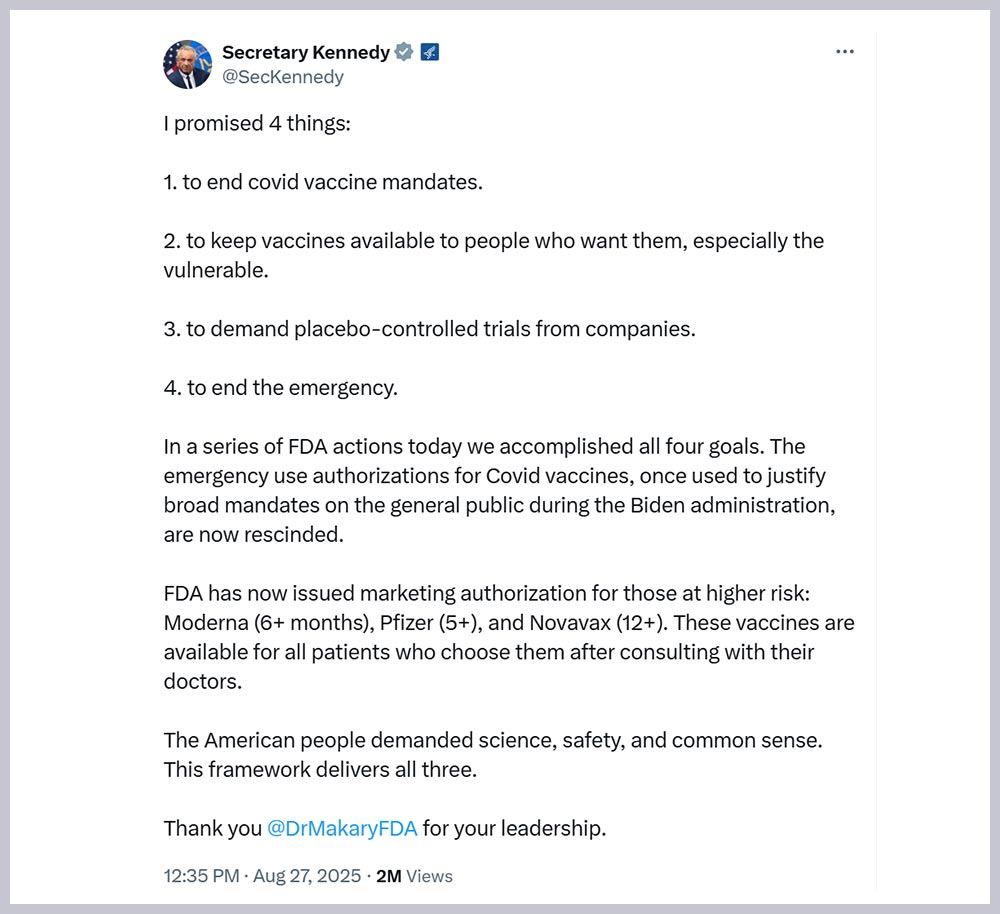Click the paragraph about rescinded emergency use authorizations

coord(498,490)
